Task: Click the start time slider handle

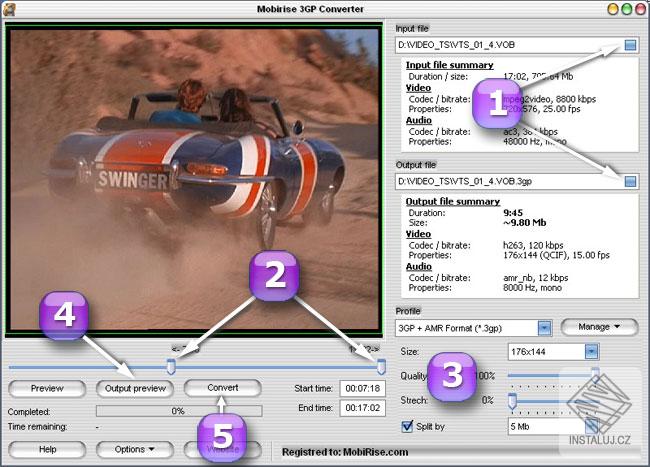Action: 171,367
